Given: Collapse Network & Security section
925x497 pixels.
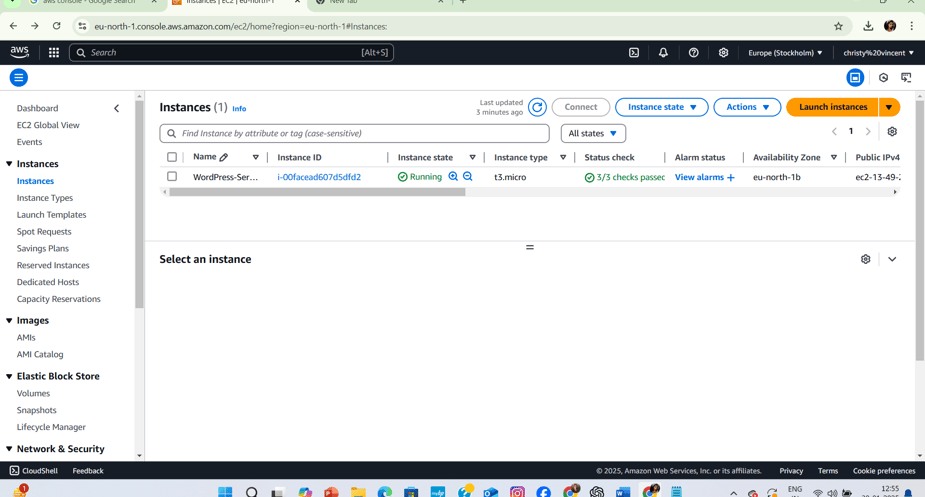Looking at the screenshot, I should (9, 449).
